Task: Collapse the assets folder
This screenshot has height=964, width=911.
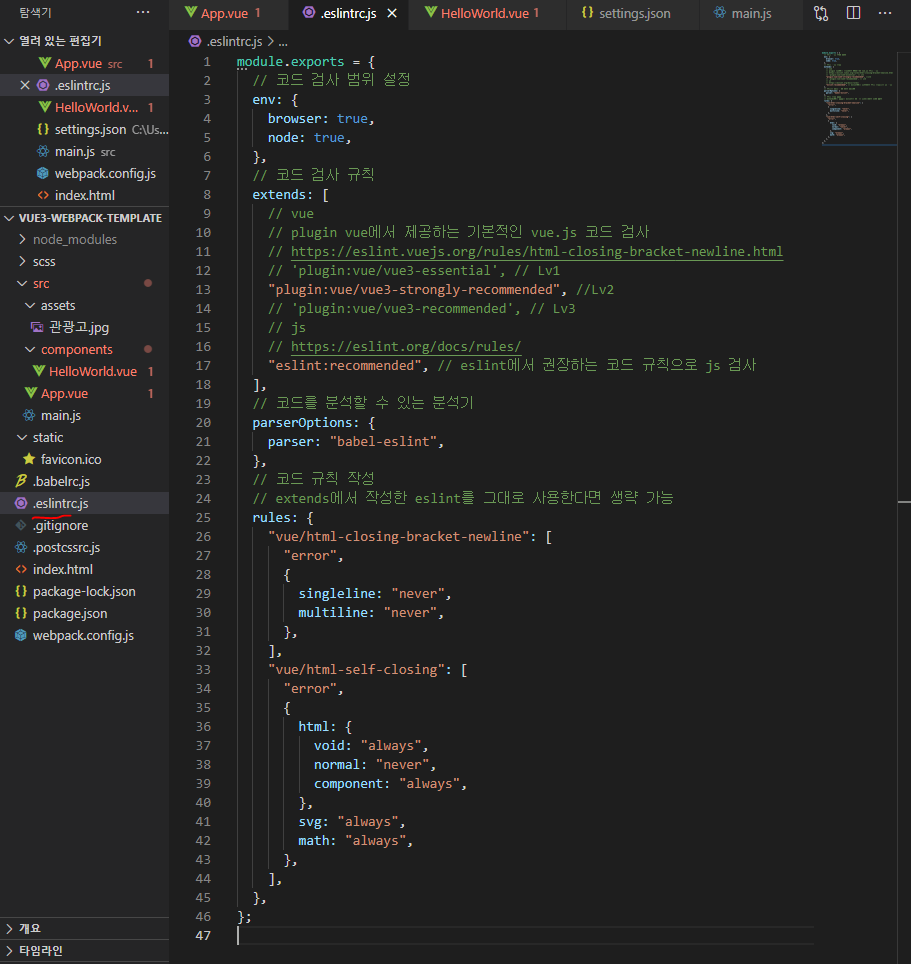Action: tap(58, 306)
